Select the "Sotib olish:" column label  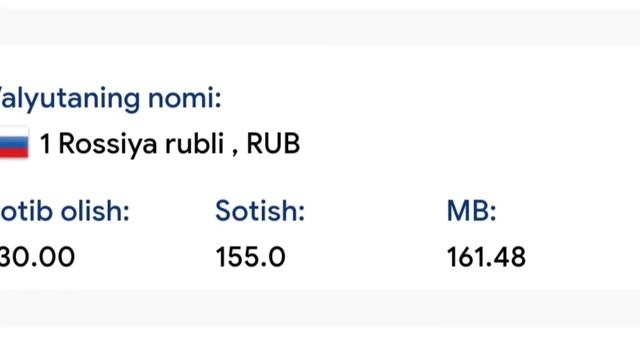[64, 211]
